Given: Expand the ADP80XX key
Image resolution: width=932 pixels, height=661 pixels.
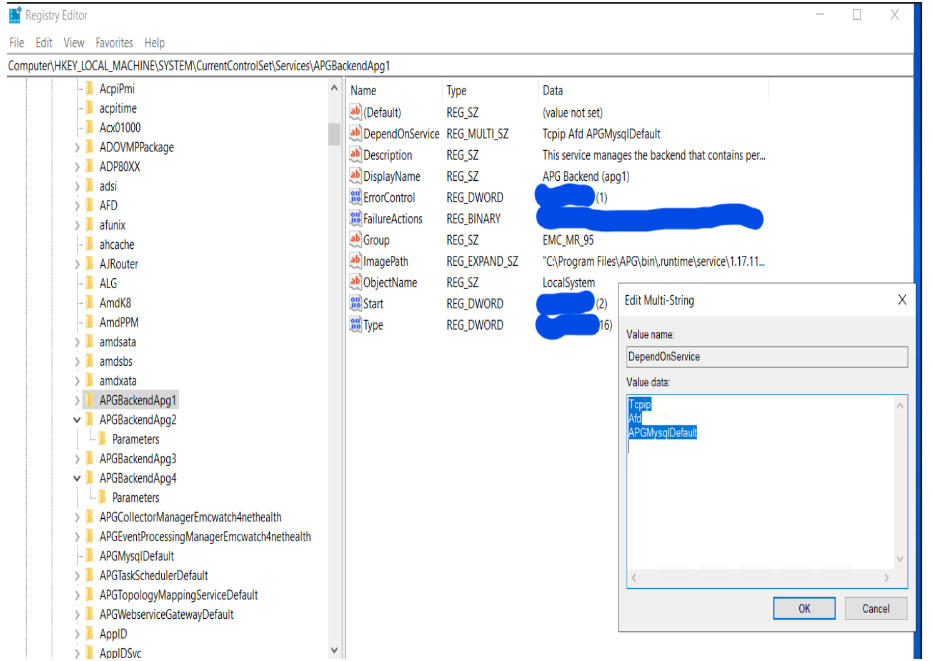Looking at the screenshot, I should click(77, 167).
